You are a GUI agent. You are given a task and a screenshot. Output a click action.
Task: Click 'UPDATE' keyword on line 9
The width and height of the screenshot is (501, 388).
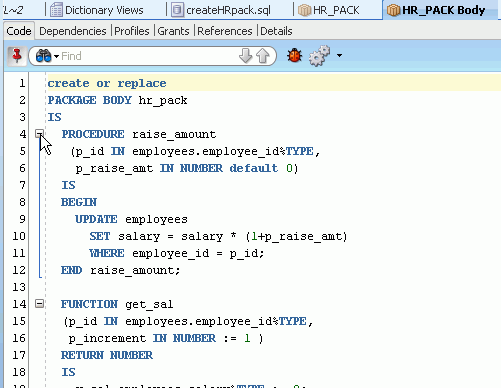(x=96, y=219)
